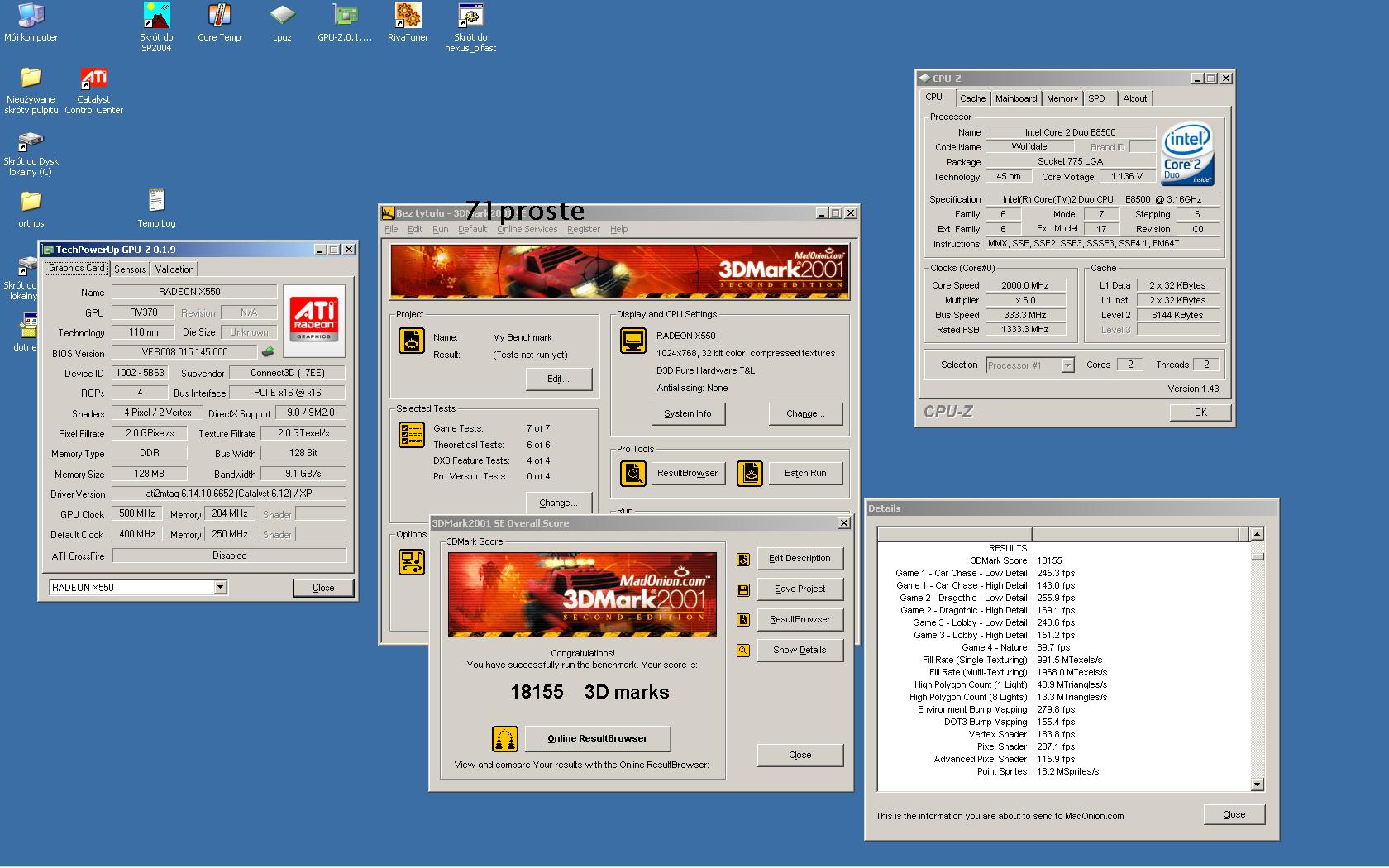Click the icon beside Edit Description
Image resolution: width=1389 pixels, height=868 pixels.
(743, 560)
